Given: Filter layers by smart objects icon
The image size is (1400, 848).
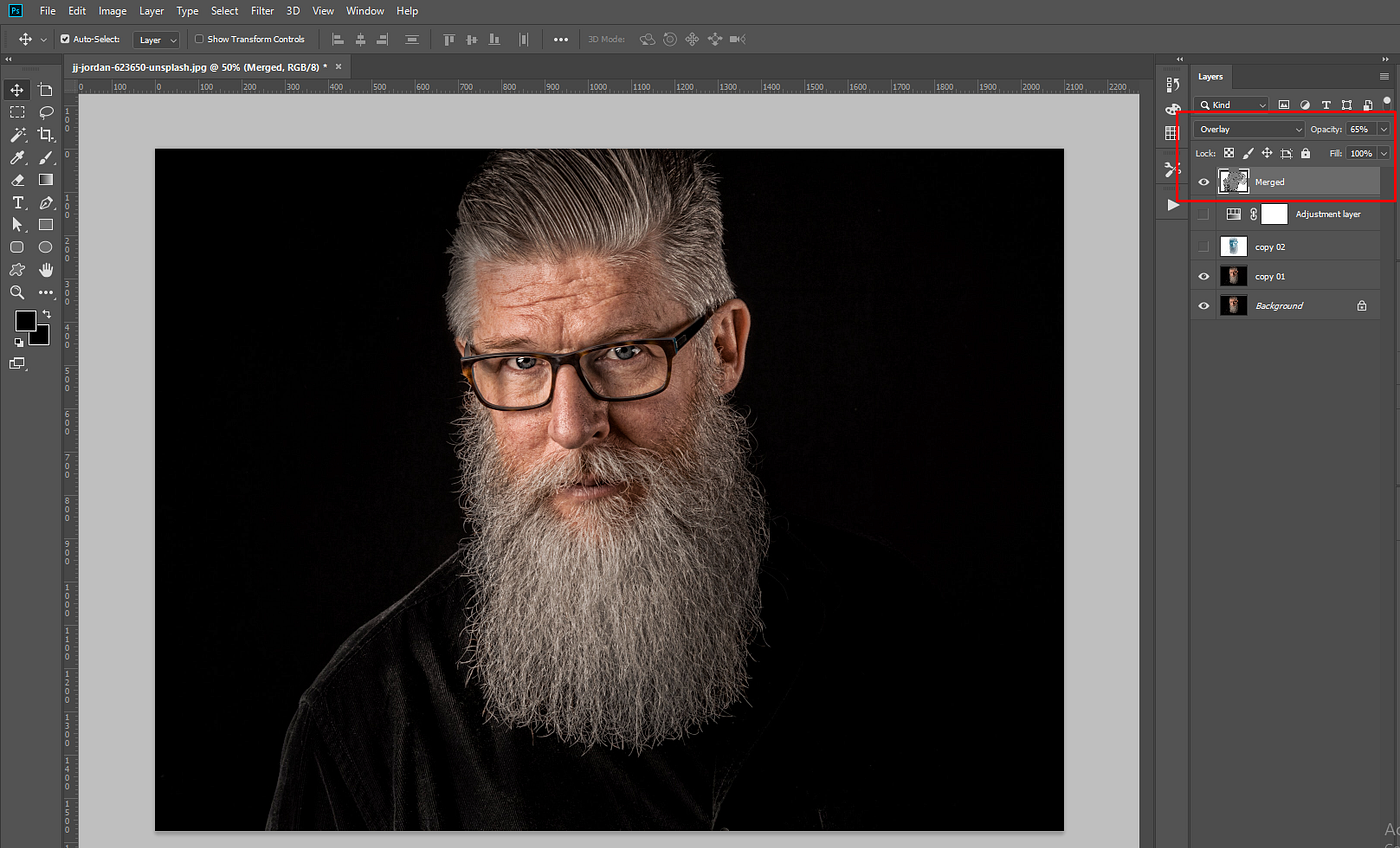Looking at the screenshot, I should tap(1367, 104).
